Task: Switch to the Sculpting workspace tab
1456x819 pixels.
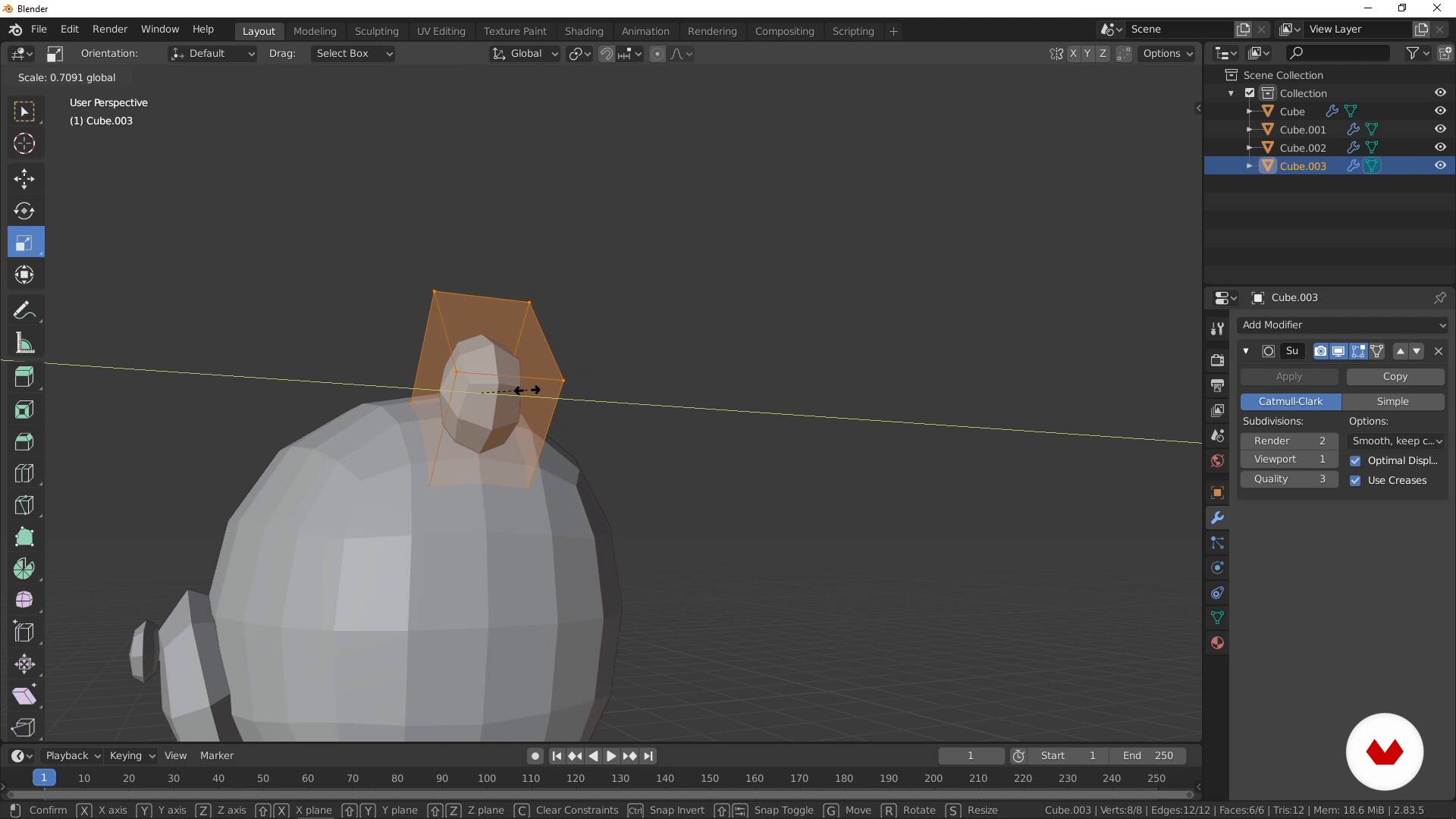Action: point(376,31)
